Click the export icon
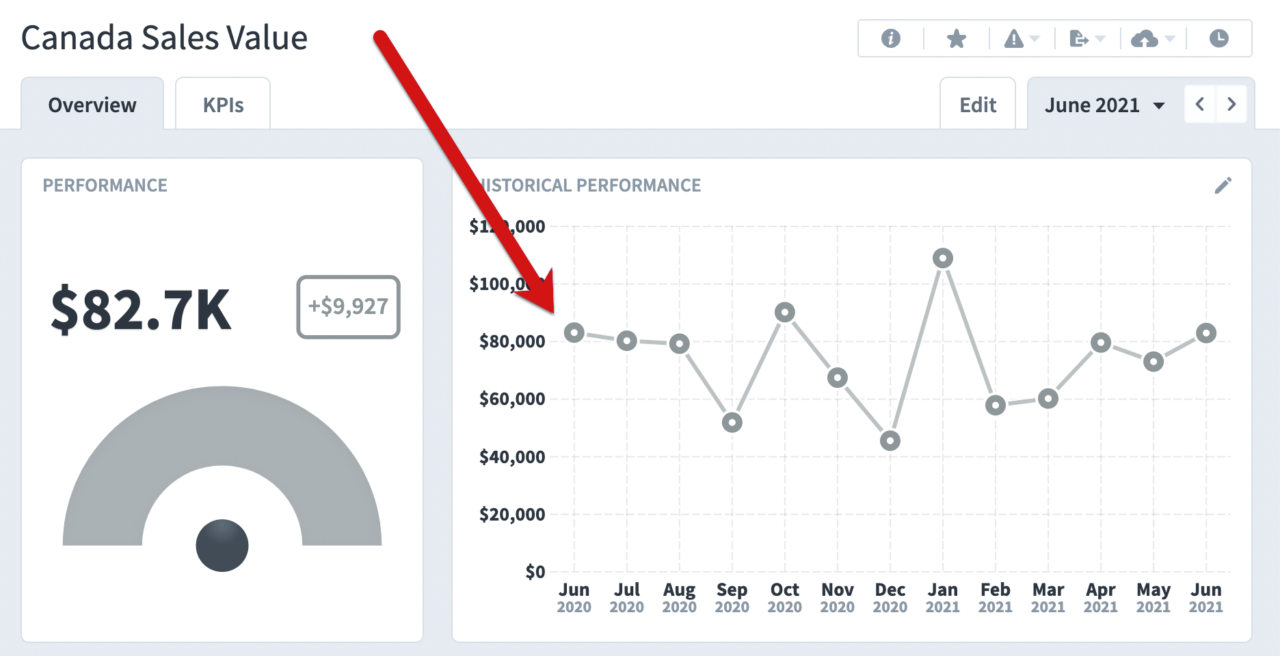 point(1081,38)
